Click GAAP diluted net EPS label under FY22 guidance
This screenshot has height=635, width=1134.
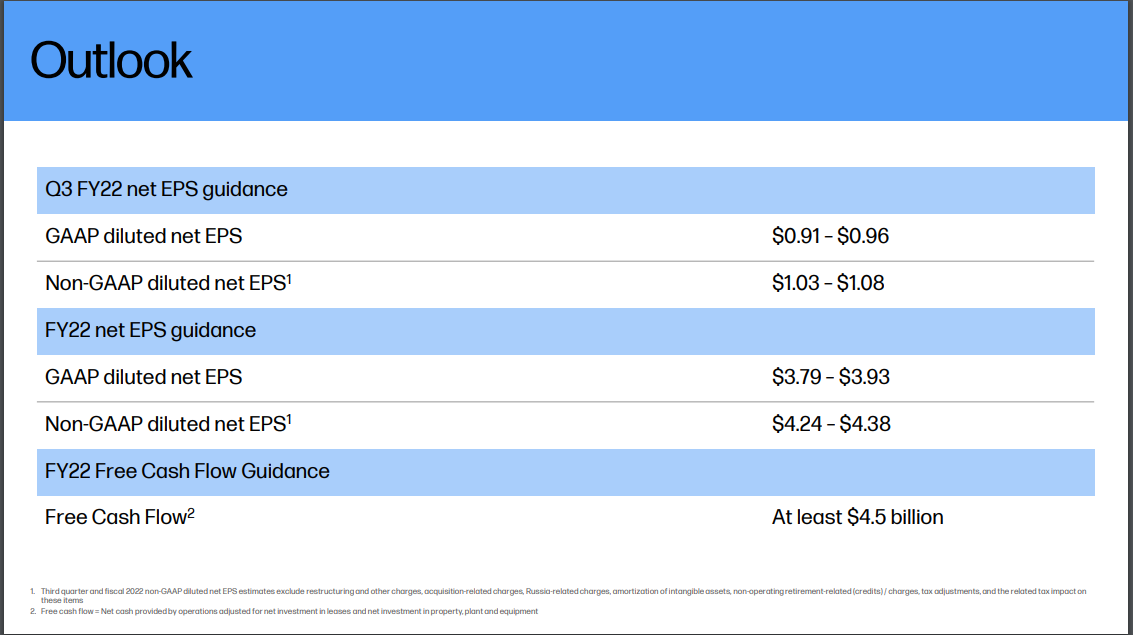pyautogui.click(x=143, y=378)
